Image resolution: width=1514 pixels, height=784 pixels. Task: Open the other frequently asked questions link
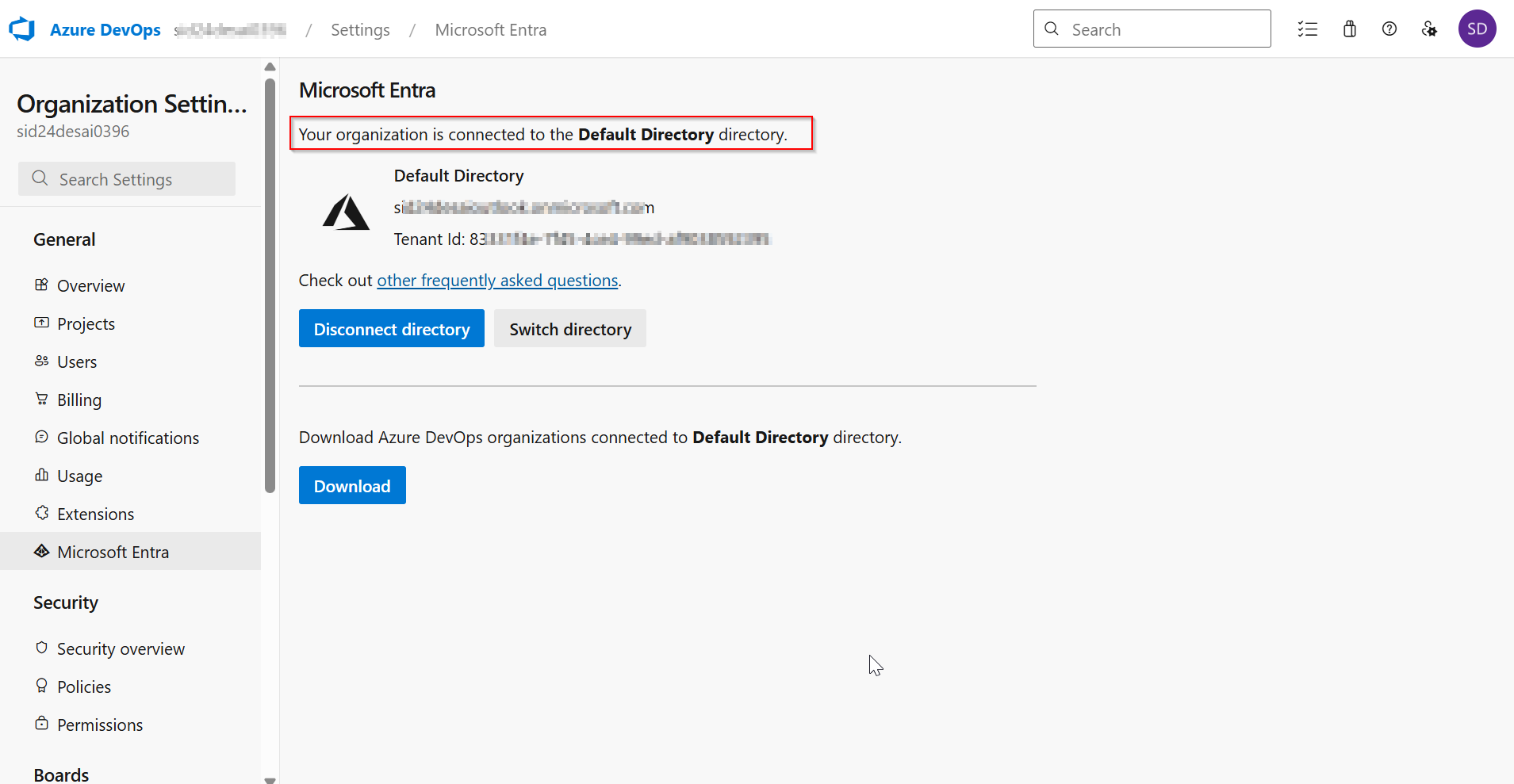(x=497, y=281)
